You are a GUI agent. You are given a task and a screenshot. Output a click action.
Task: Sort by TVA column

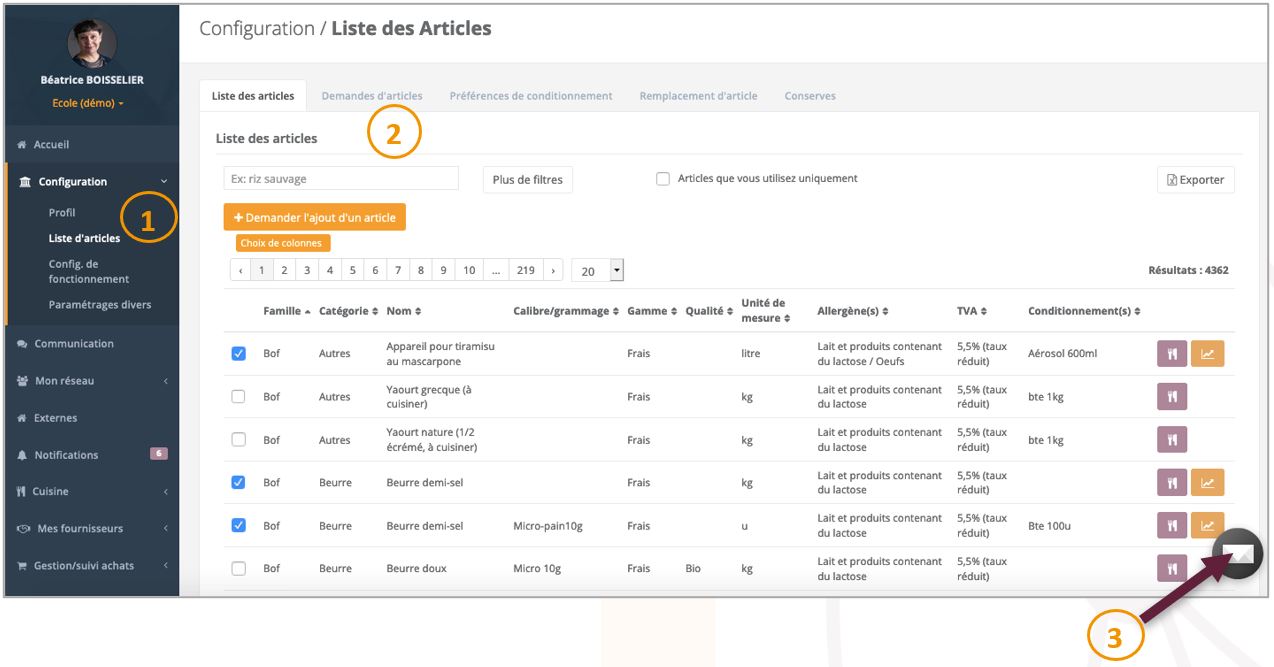[972, 311]
